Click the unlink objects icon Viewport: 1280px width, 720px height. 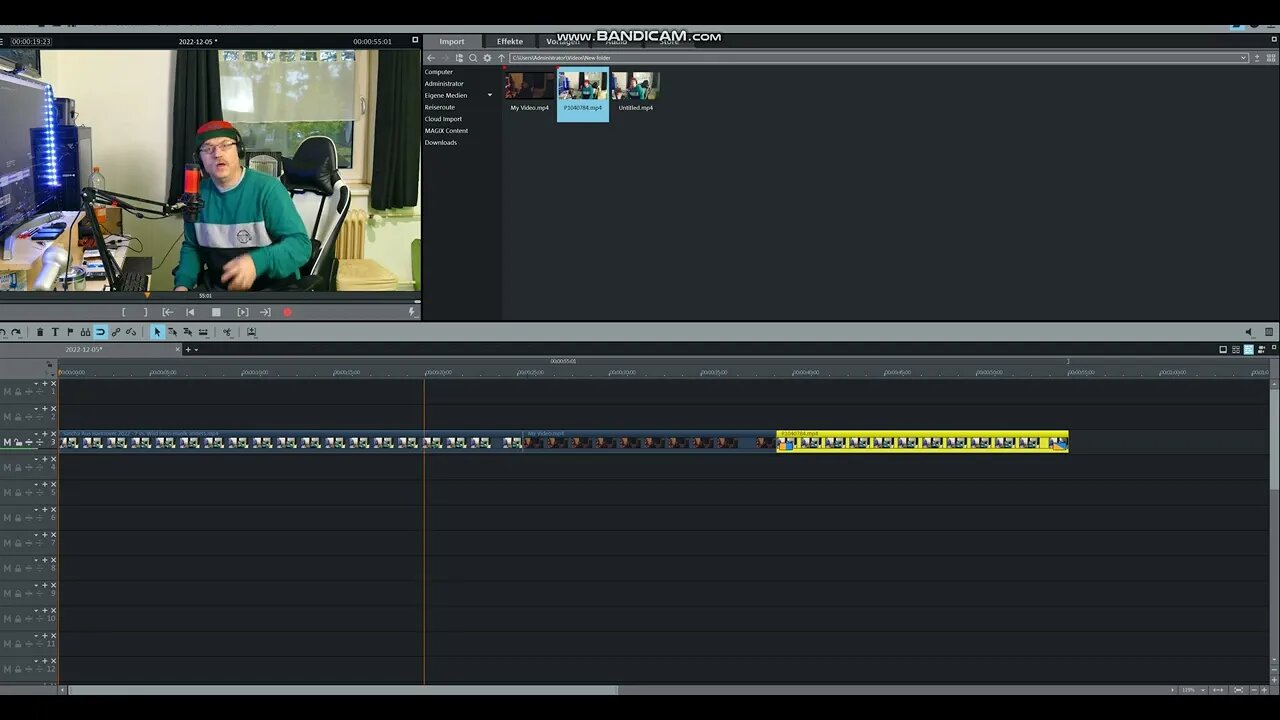click(x=130, y=332)
